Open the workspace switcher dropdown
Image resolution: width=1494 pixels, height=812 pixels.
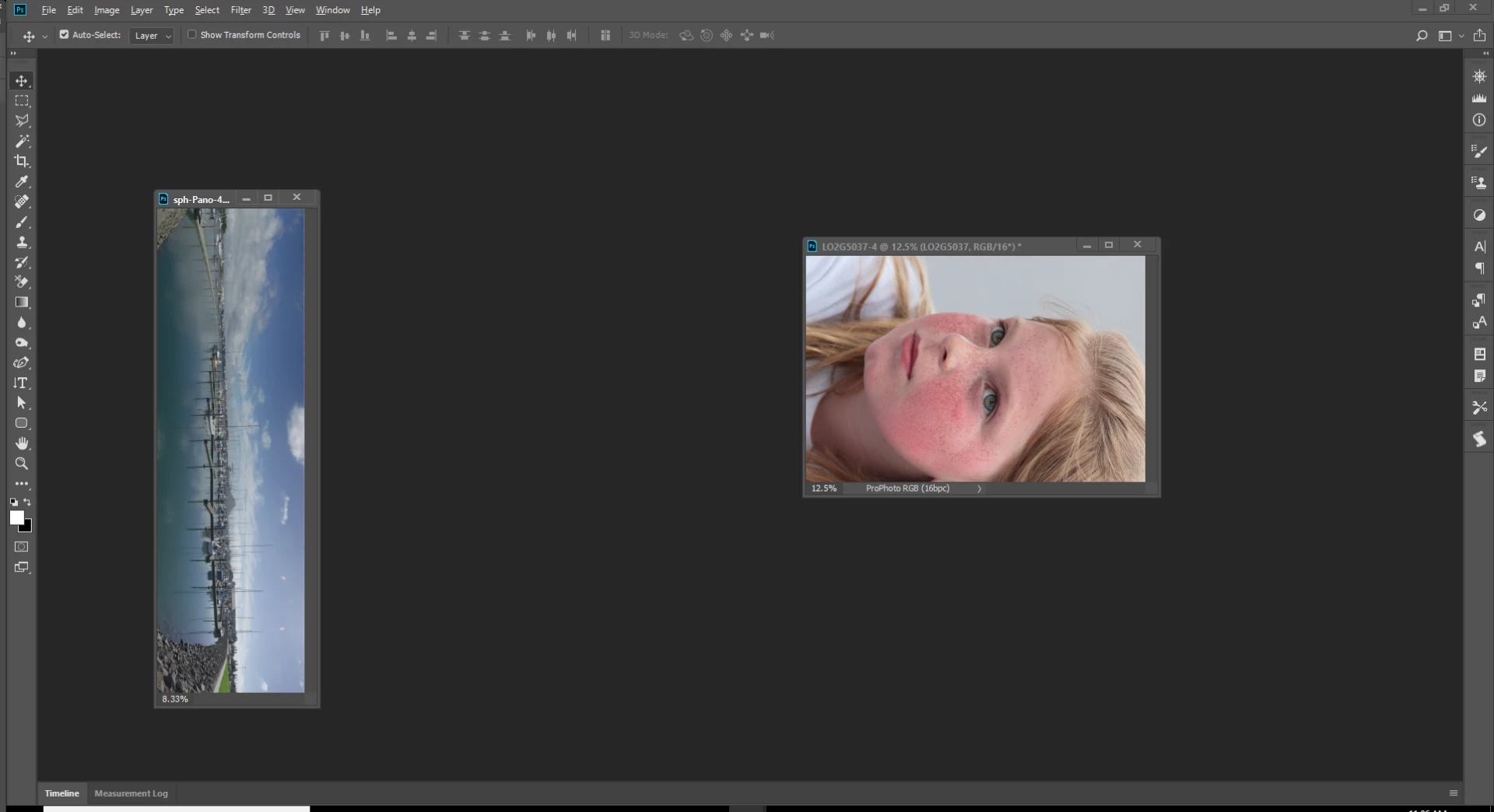point(1450,36)
